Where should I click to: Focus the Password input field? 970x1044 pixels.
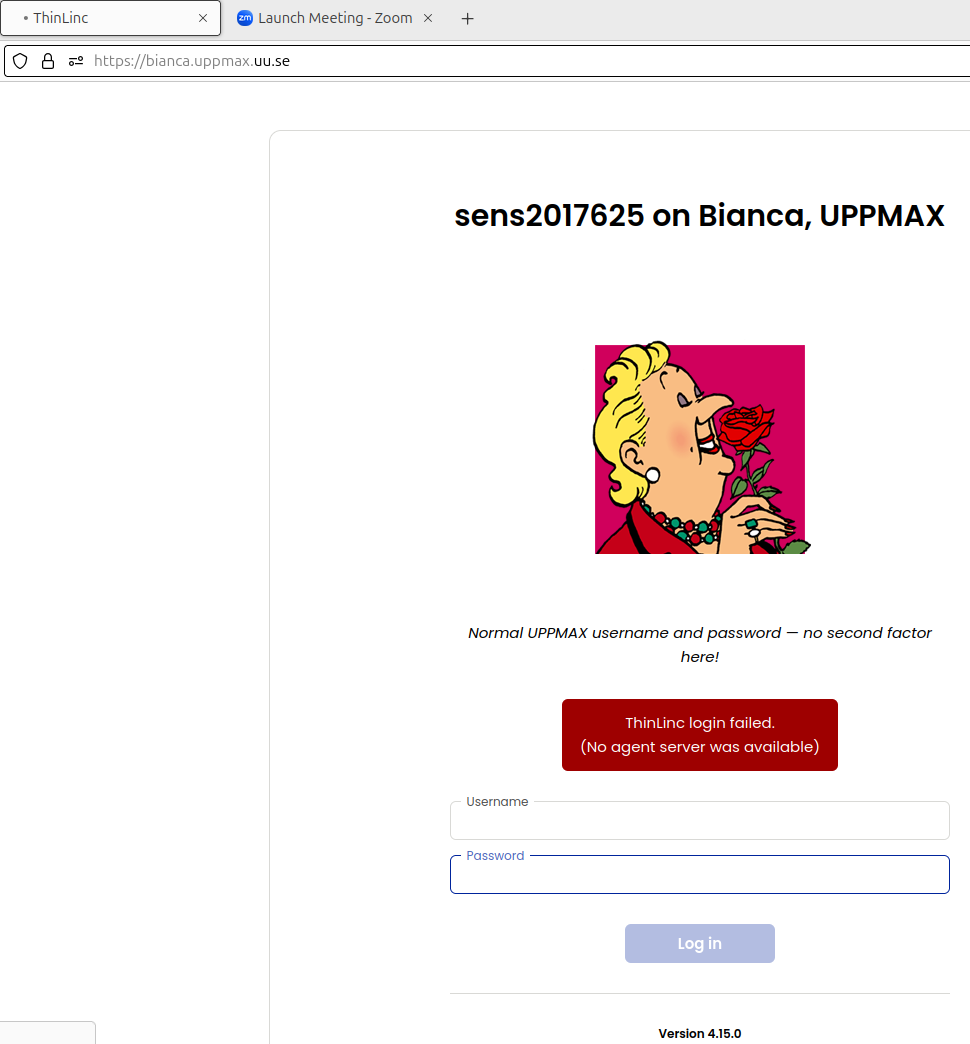[699, 874]
